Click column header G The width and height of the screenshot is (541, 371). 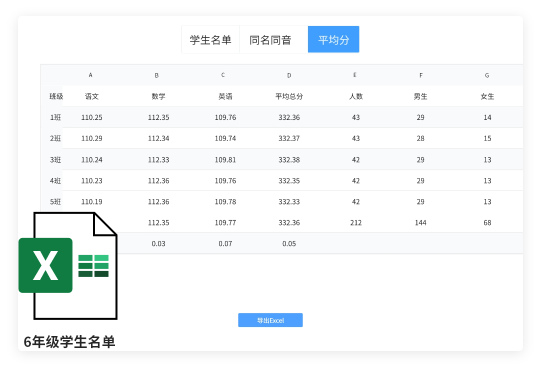tap(487, 75)
